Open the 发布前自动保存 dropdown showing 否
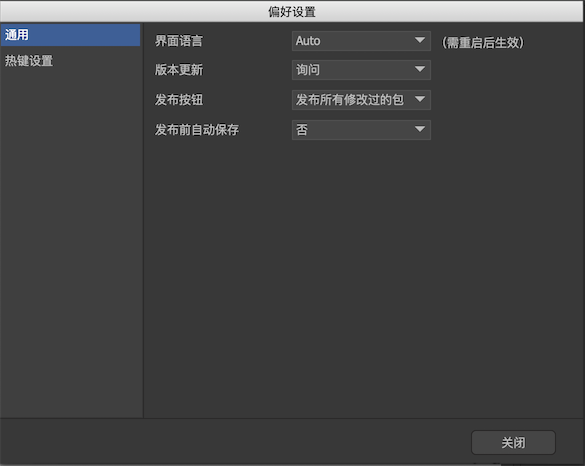The height and width of the screenshot is (466, 585). pyautogui.click(x=361, y=130)
